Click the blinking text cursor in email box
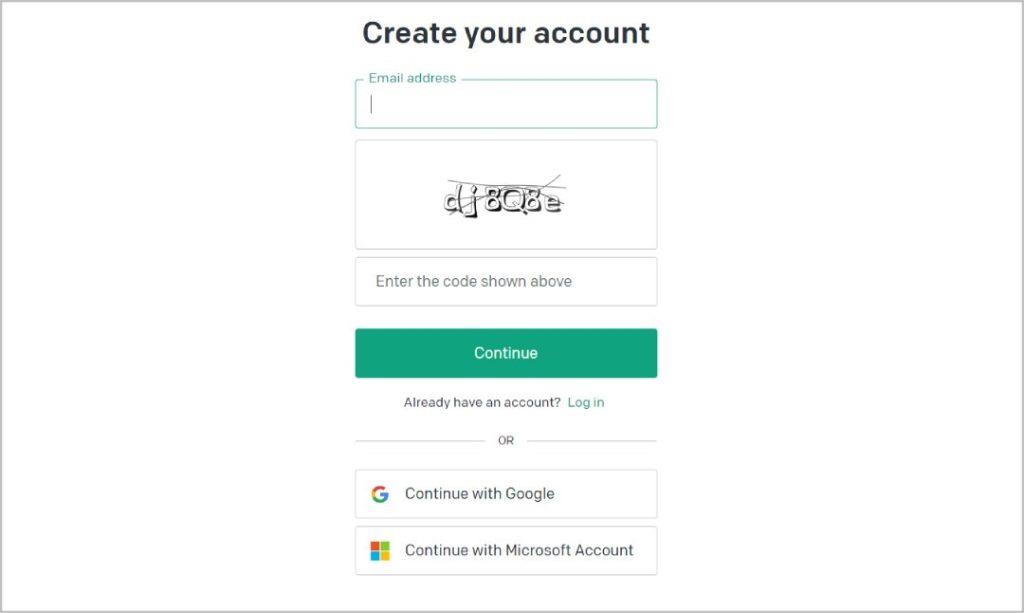The image size is (1024, 613). click(371, 104)
